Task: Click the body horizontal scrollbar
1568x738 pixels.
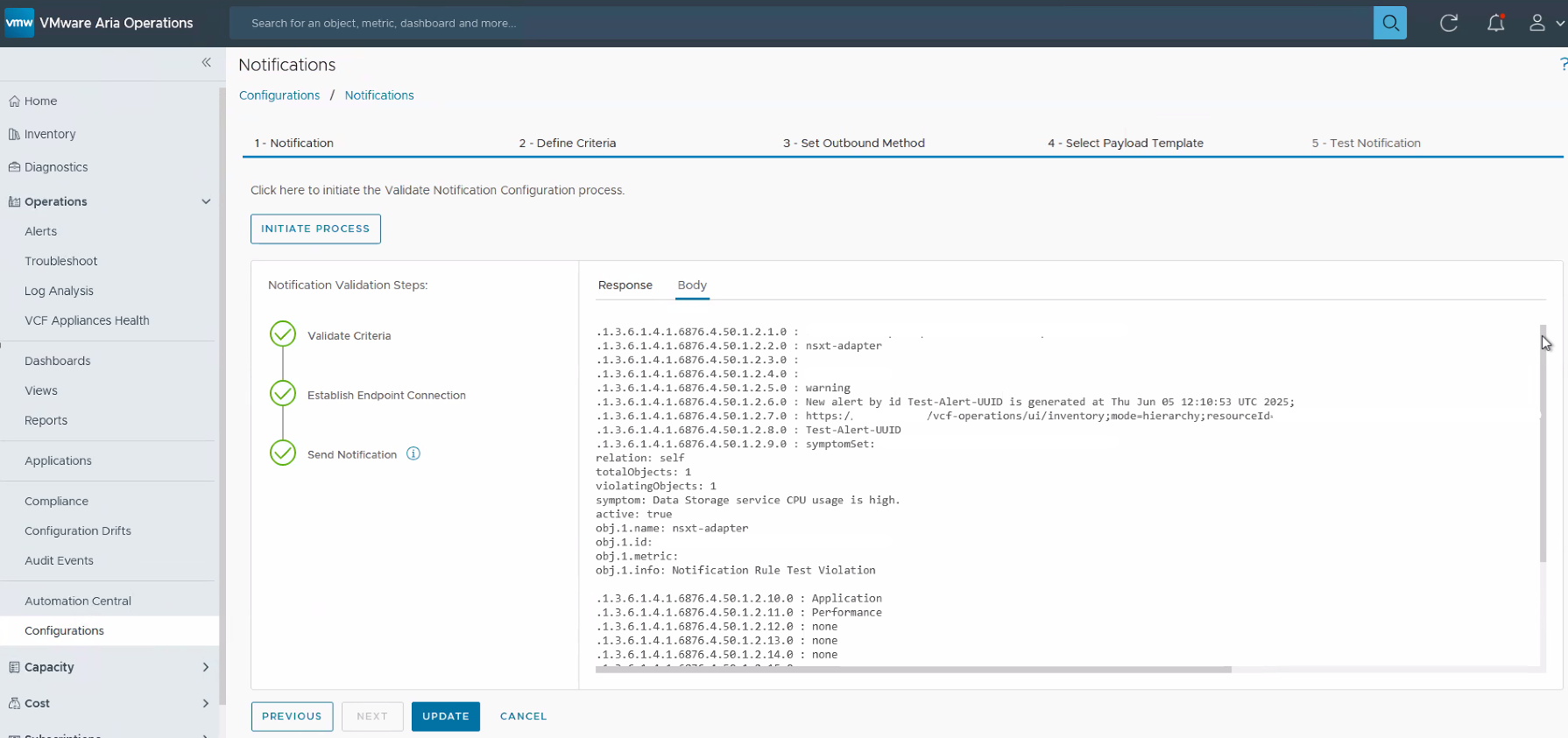Action: tap(913, 670)
